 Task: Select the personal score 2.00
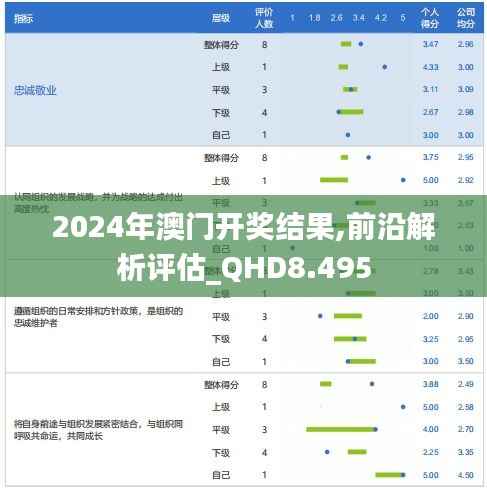(430, 316)
